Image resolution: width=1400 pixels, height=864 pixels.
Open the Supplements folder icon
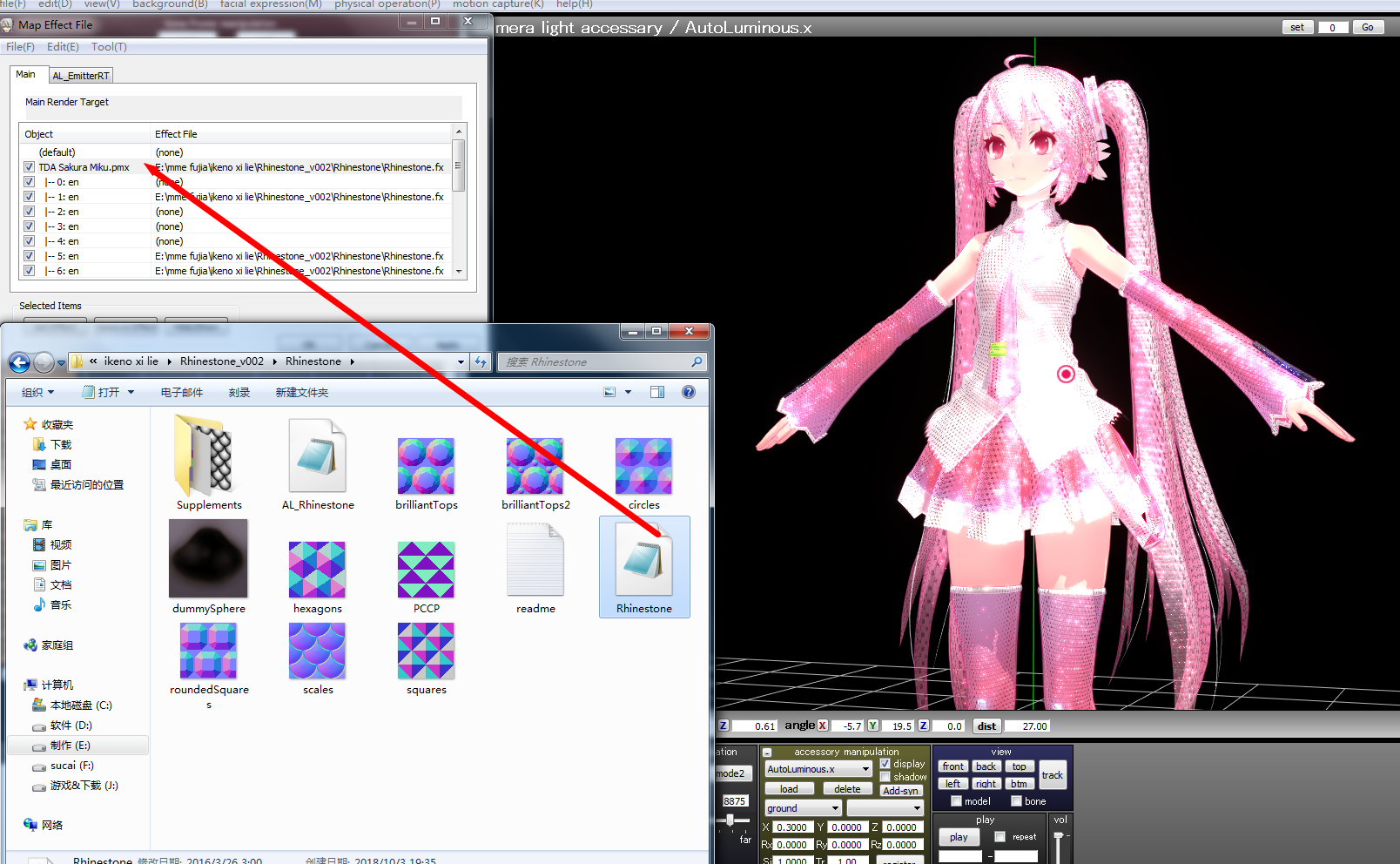point(205,456)
